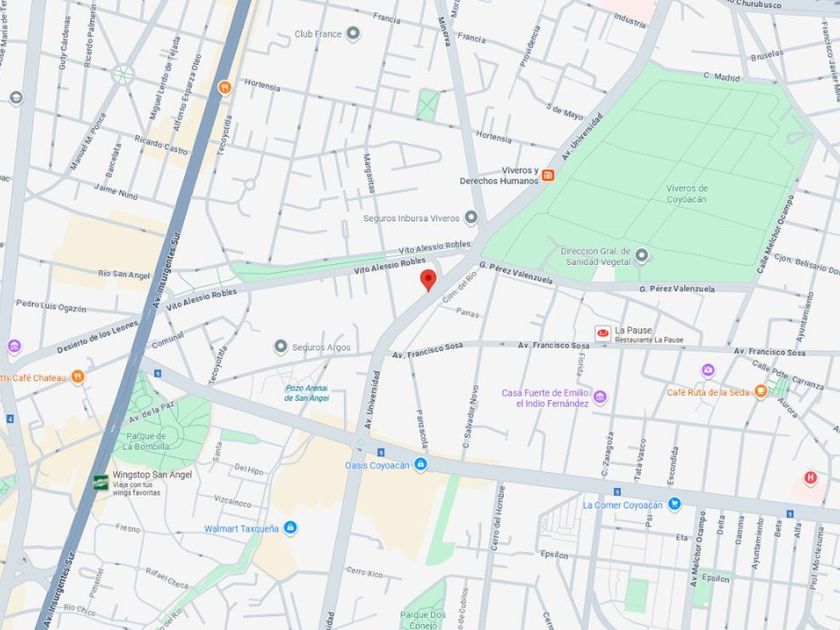
Task: Select the Direccion Gral. de Sanidad Vegetal pin
Action: [642, 256]
